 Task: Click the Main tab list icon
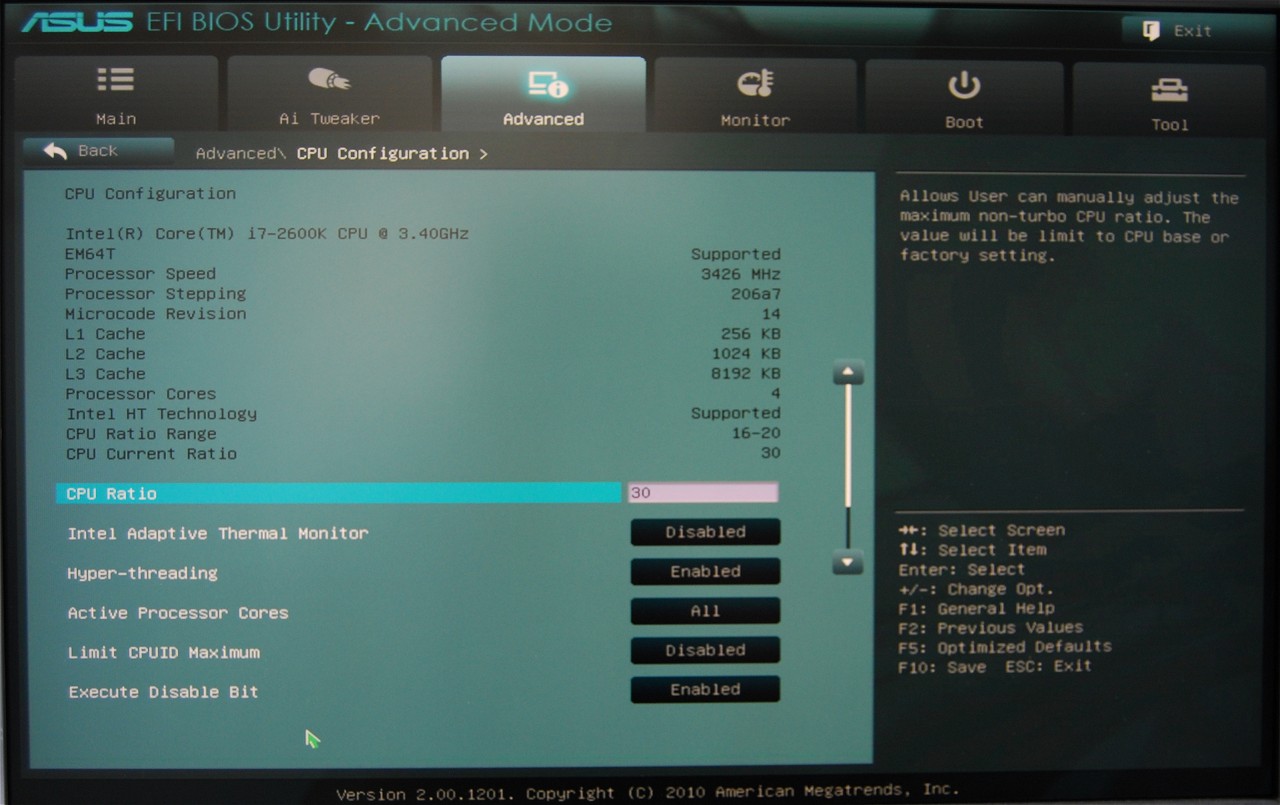[x=115, y=80]
